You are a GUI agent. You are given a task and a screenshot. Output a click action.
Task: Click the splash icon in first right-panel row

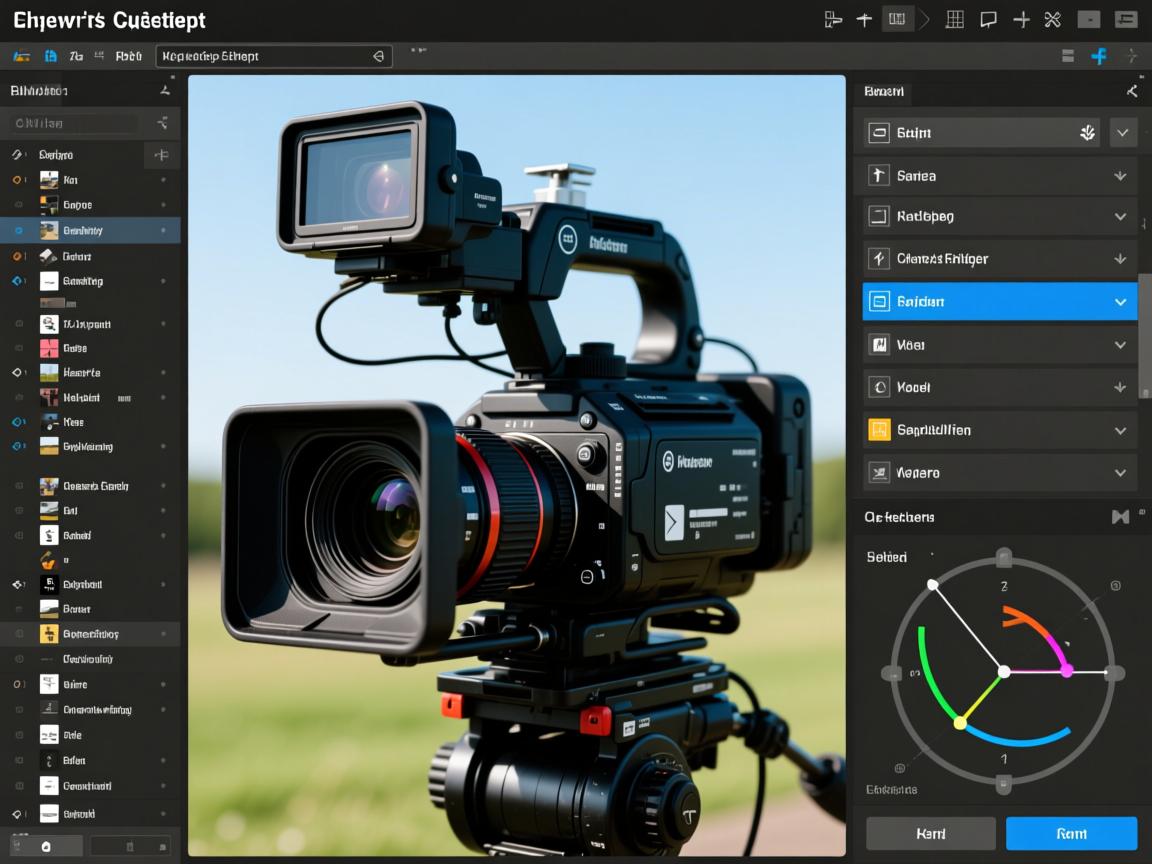(1088, 133)
